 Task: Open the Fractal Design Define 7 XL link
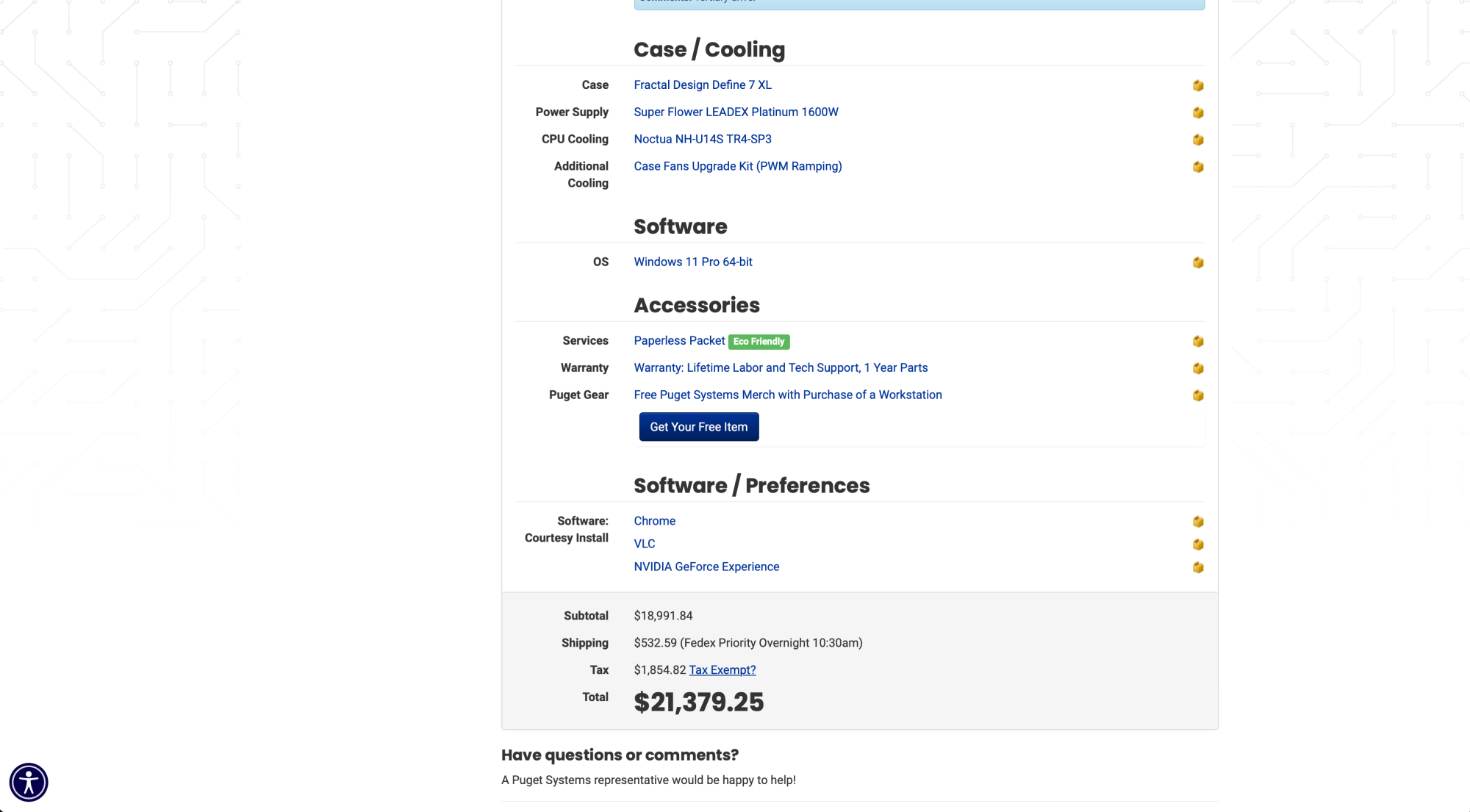coord(702,85)
